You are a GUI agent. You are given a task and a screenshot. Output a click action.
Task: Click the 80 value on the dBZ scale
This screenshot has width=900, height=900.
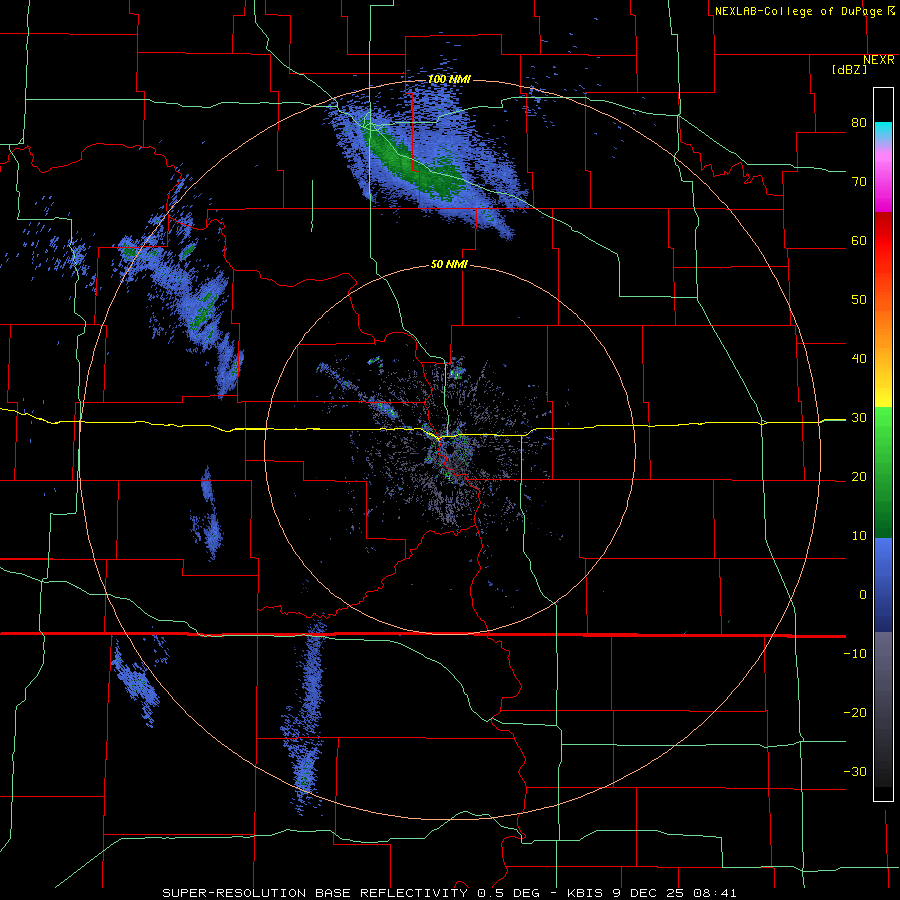point(859,122)
